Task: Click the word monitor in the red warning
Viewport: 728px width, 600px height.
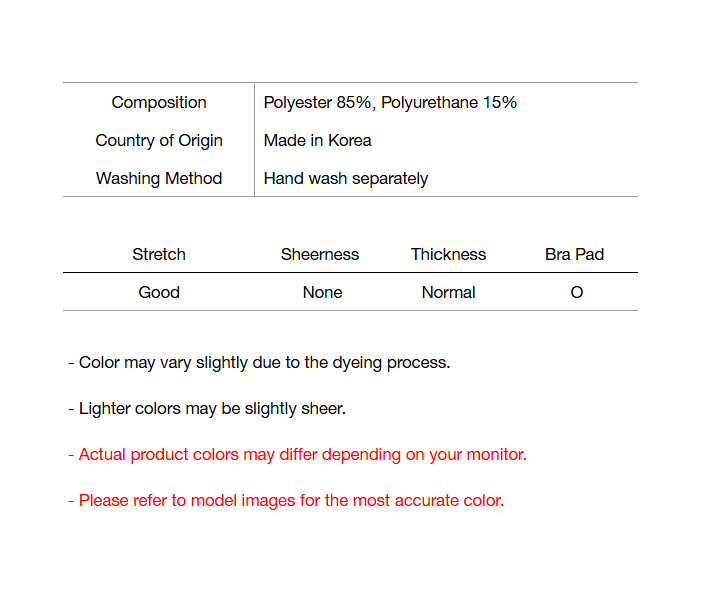Action: click(495, 454)
